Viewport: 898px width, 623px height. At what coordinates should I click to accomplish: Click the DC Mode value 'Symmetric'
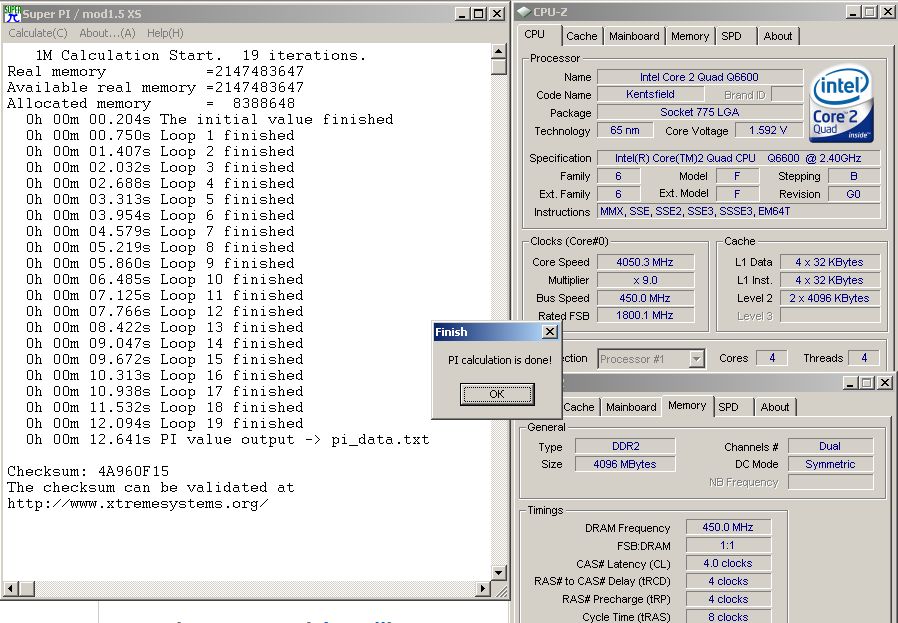click(x=830, y=464)
